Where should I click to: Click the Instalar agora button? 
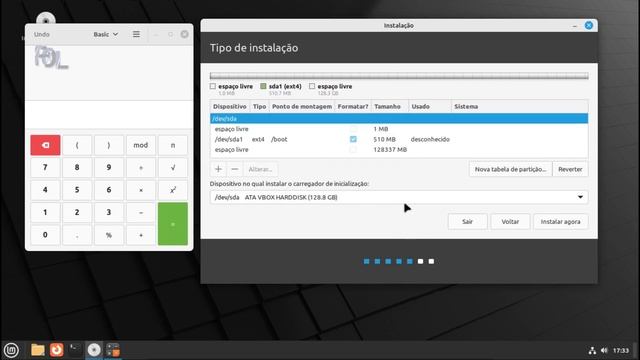(560, 222)
